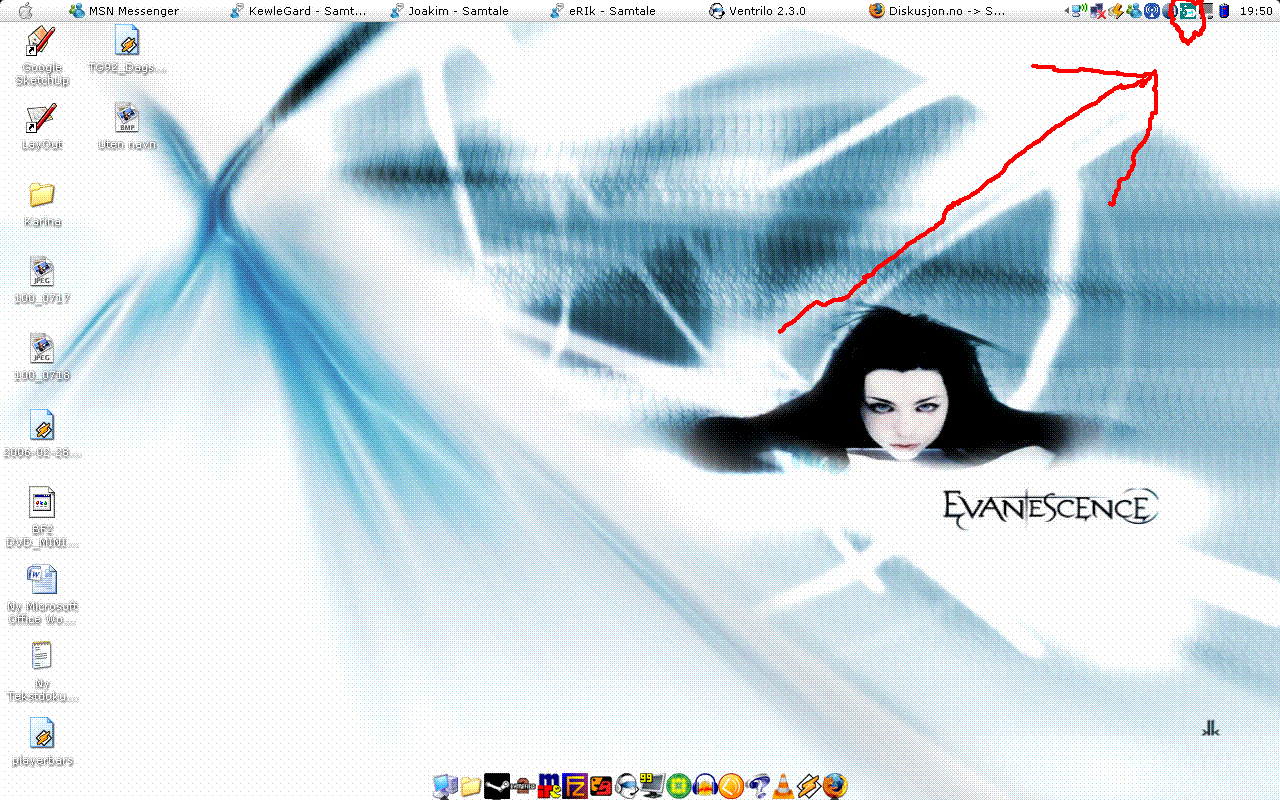The image size is (1280, 800).
Task: Open Steam from the dock
Action: pyautogui.click(x=497, y=786)
